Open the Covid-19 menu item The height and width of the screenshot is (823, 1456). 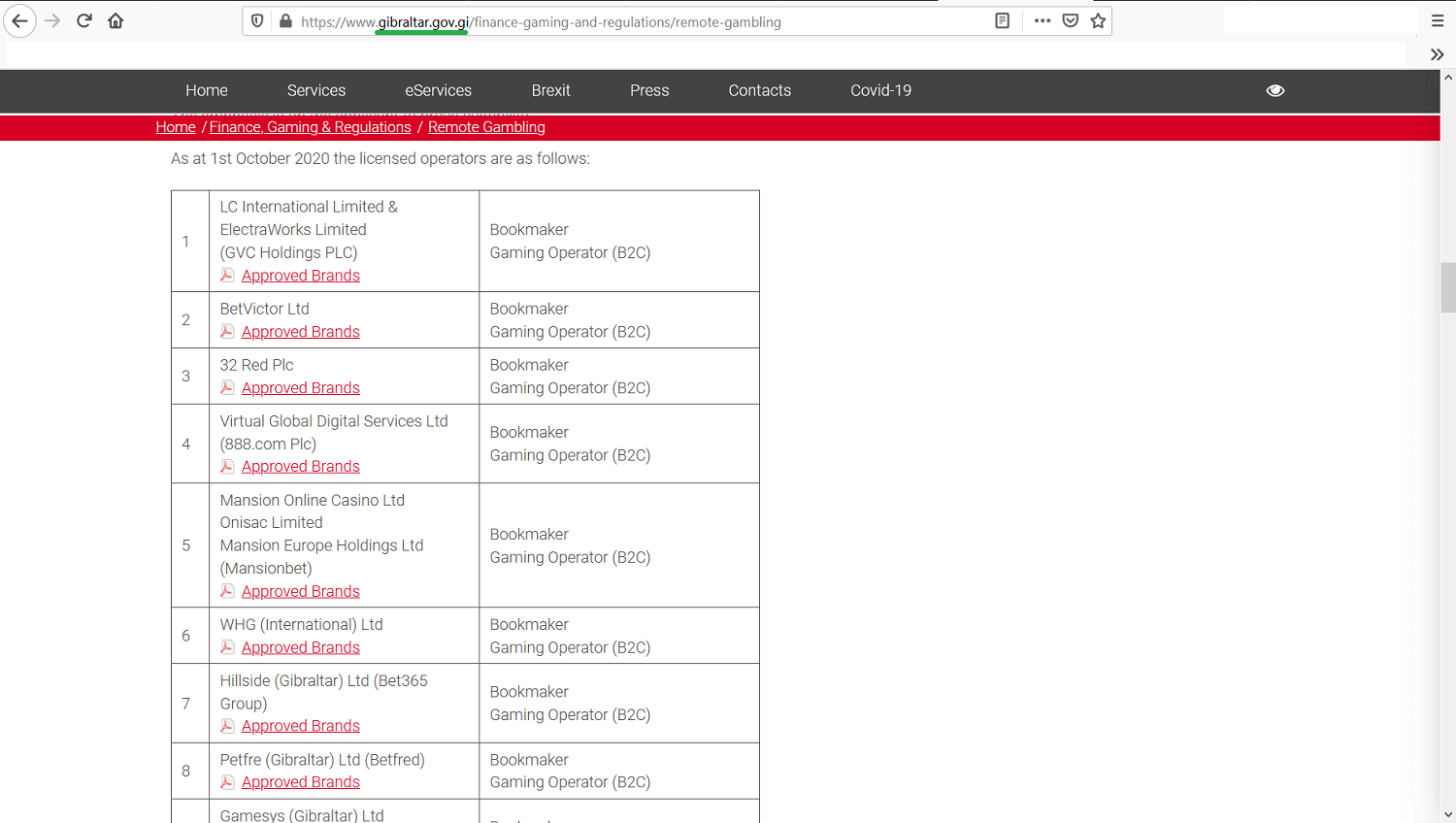coord(880,90)
